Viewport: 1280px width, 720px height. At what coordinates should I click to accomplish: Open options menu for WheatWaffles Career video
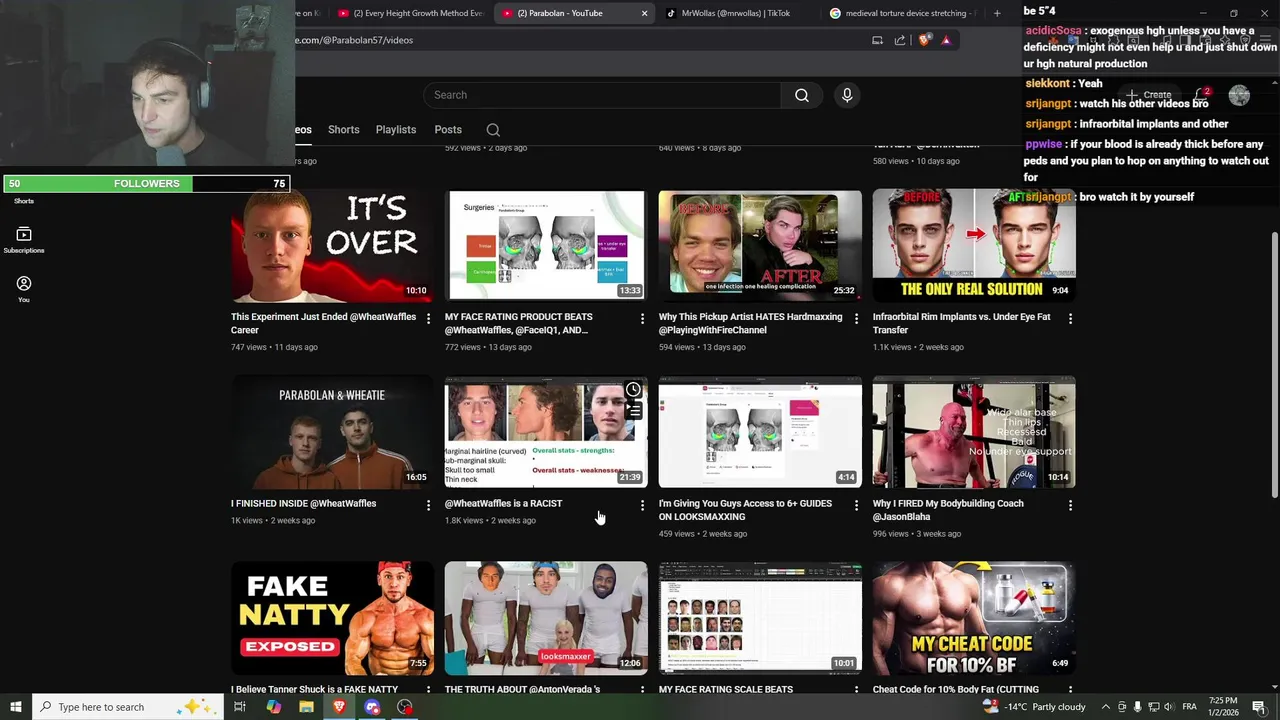(428, 318)
